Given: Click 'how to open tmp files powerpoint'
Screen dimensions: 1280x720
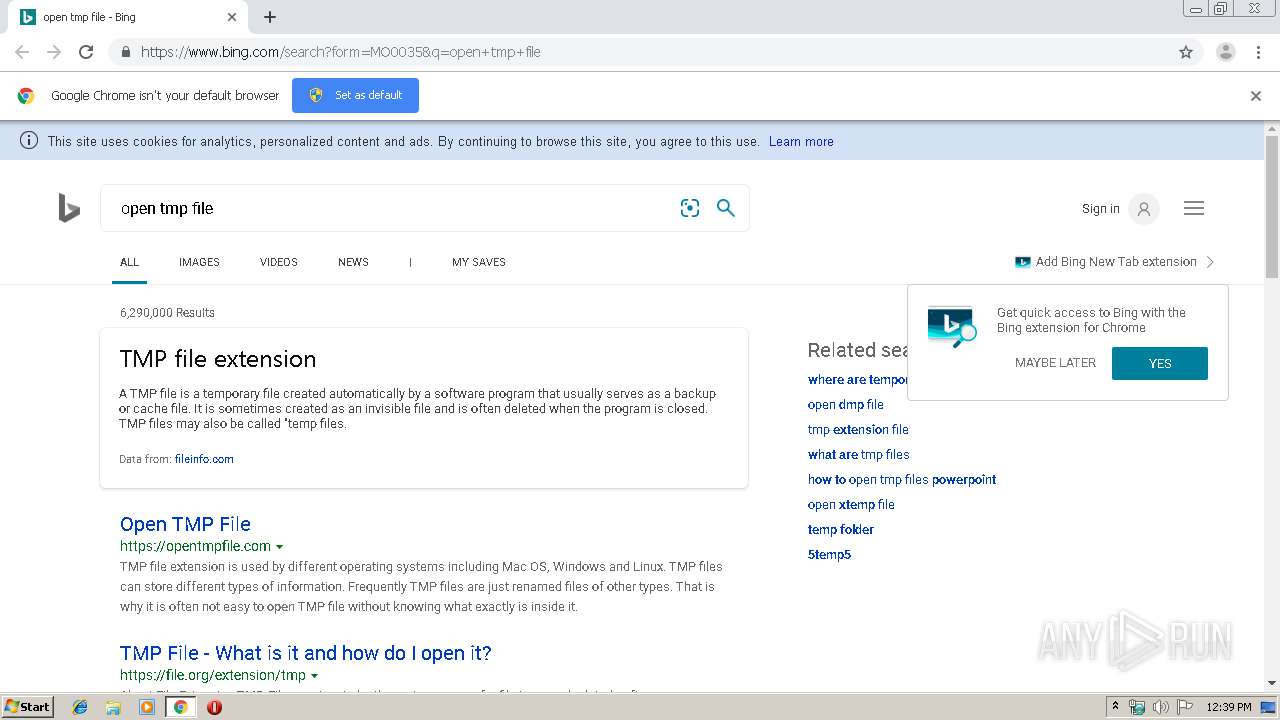Looking at the screenshot, I should 902,480.
